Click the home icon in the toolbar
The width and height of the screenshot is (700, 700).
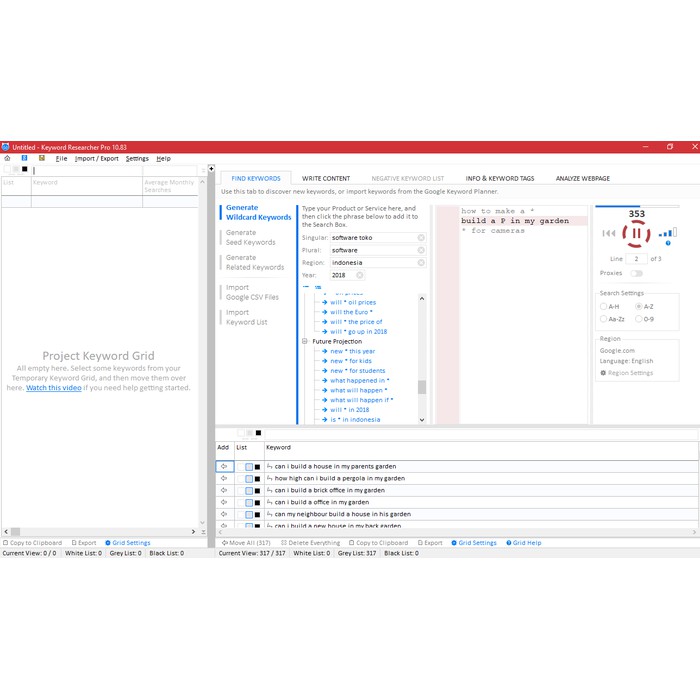click(7, 158)
